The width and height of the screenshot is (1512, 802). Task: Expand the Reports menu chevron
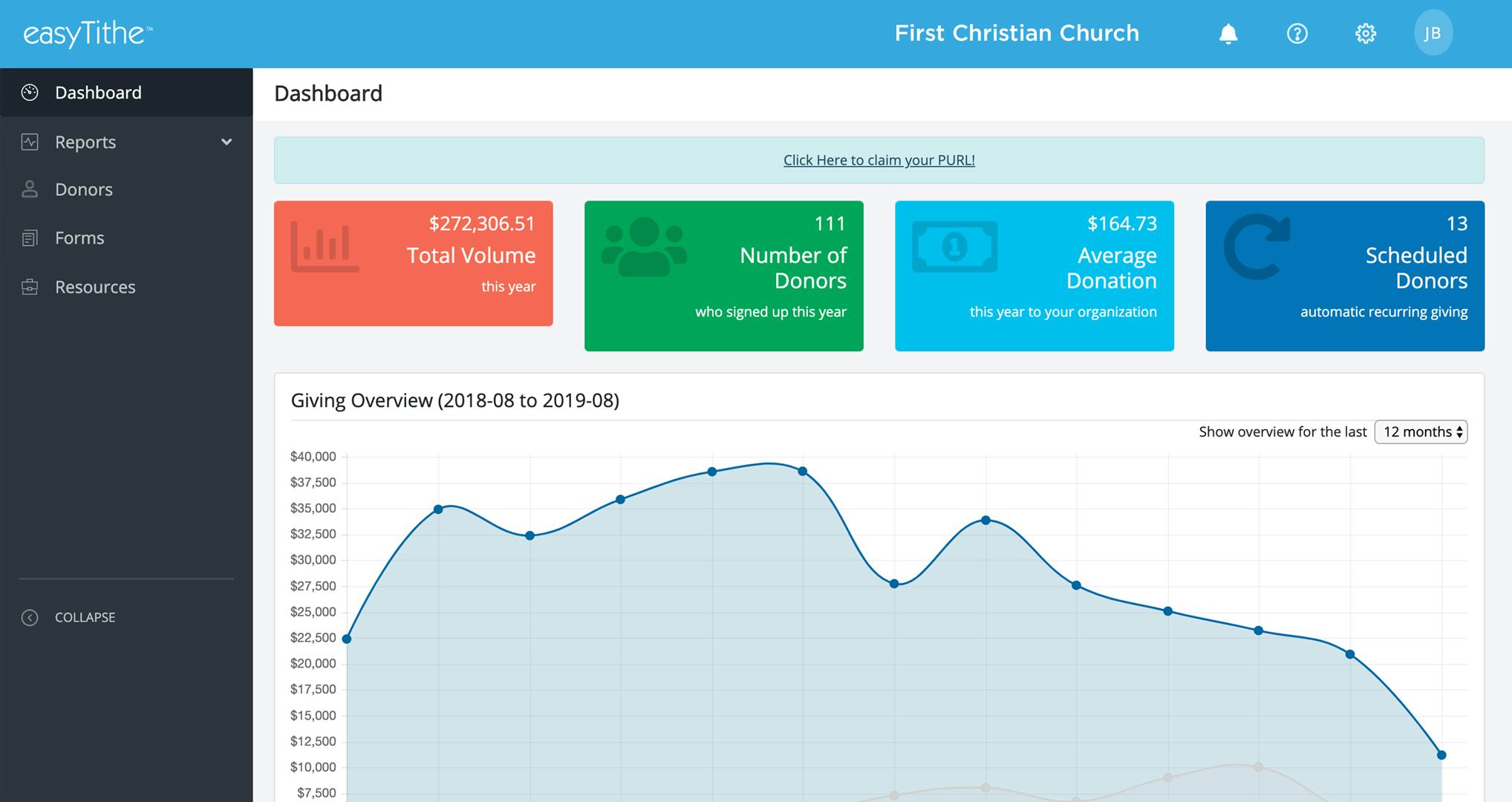[228, 142]
